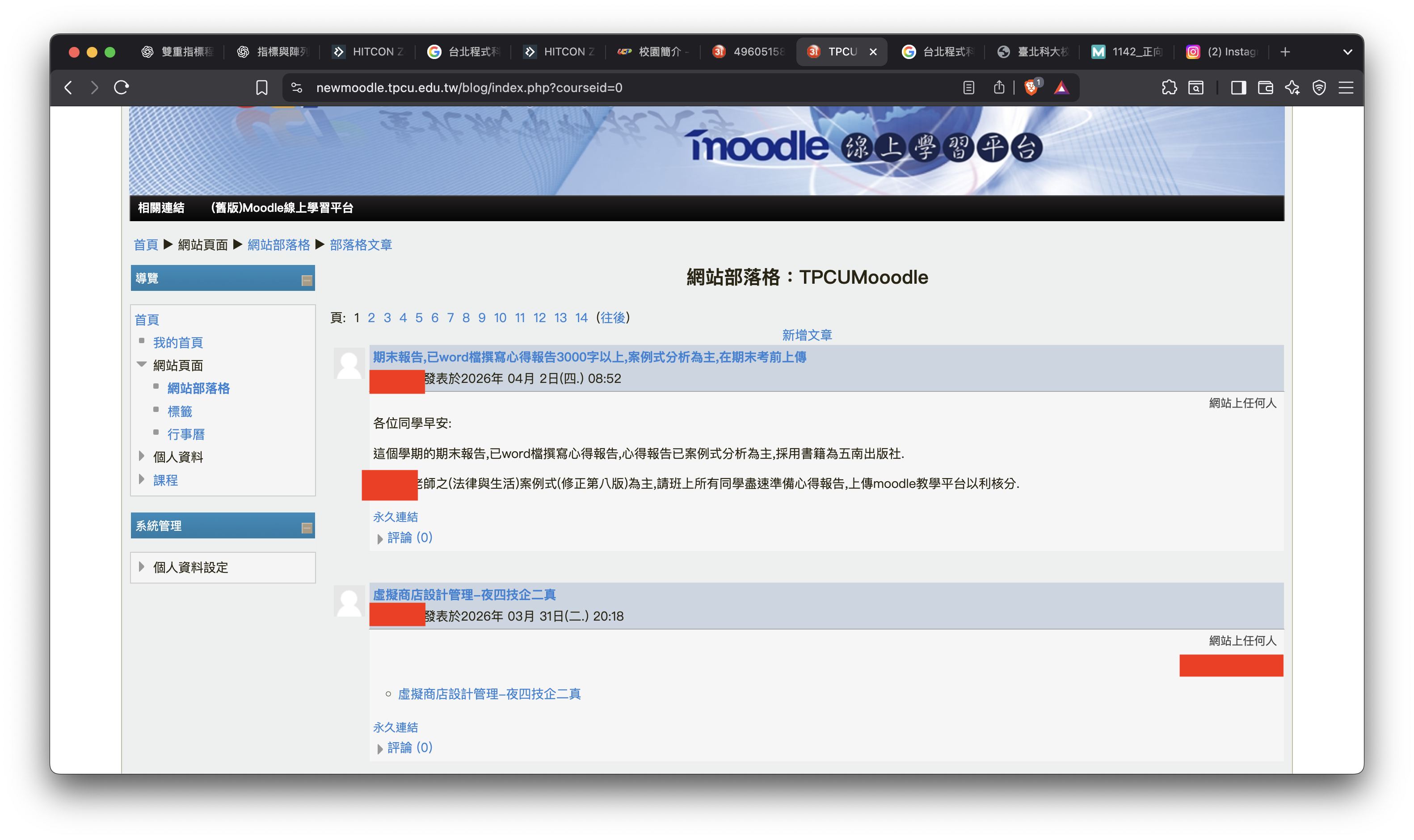This screenshot has height=840, width=1414.
Task: Toggle reader mode icon in address bar
Action: (968, 88)
